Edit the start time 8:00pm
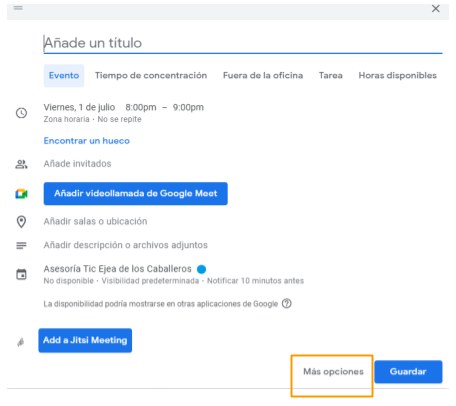456x406 pixels. point(141,107)
